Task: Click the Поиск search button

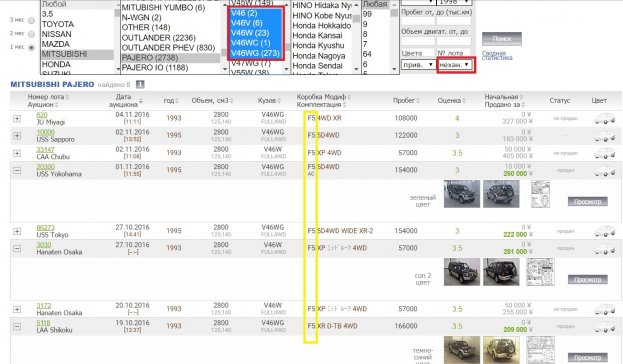Action: coord(501,39)
